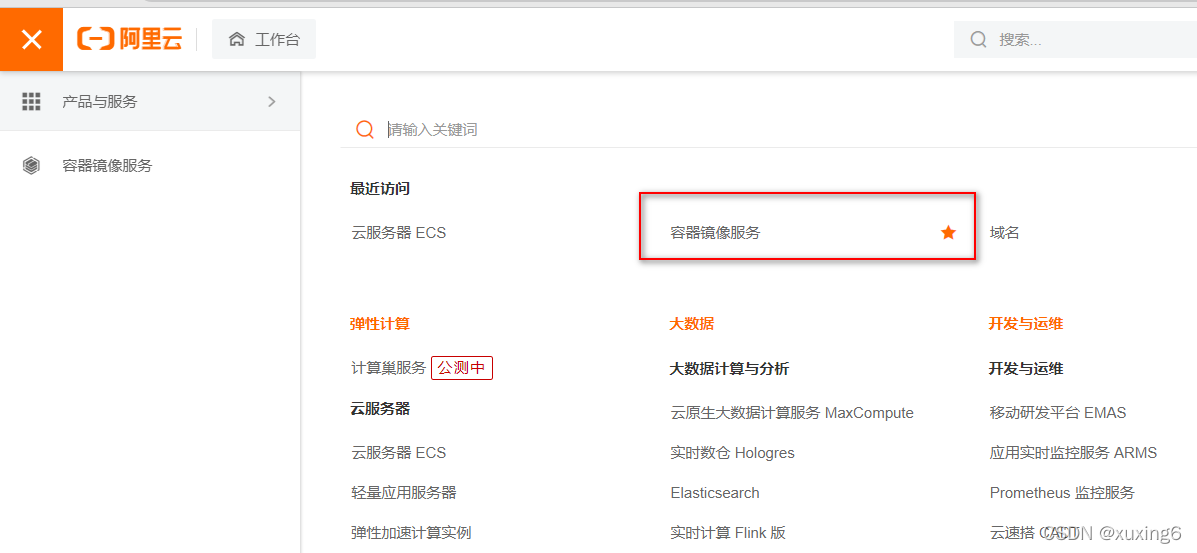
Task: Click the 云服务器 subheading
Action: pyautogui.click(x=380, y=409)
